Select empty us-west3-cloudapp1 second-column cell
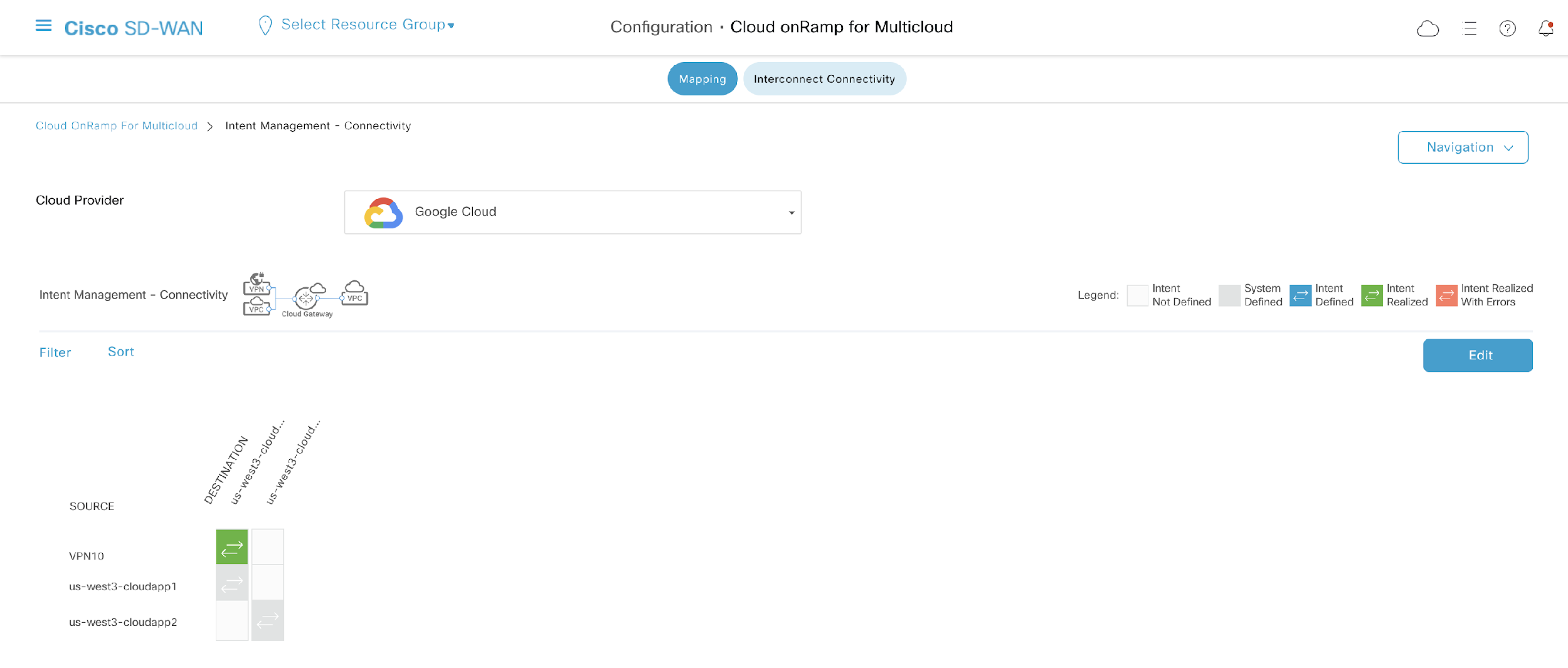1568x668 pixels. [268, 583]
